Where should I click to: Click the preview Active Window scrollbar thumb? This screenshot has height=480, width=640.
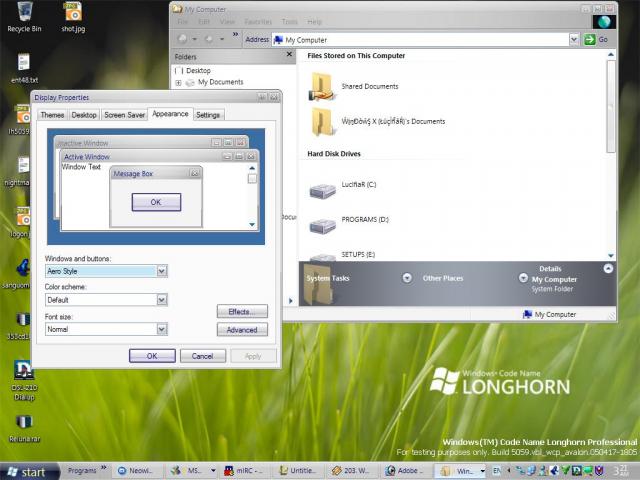(252, 178)
